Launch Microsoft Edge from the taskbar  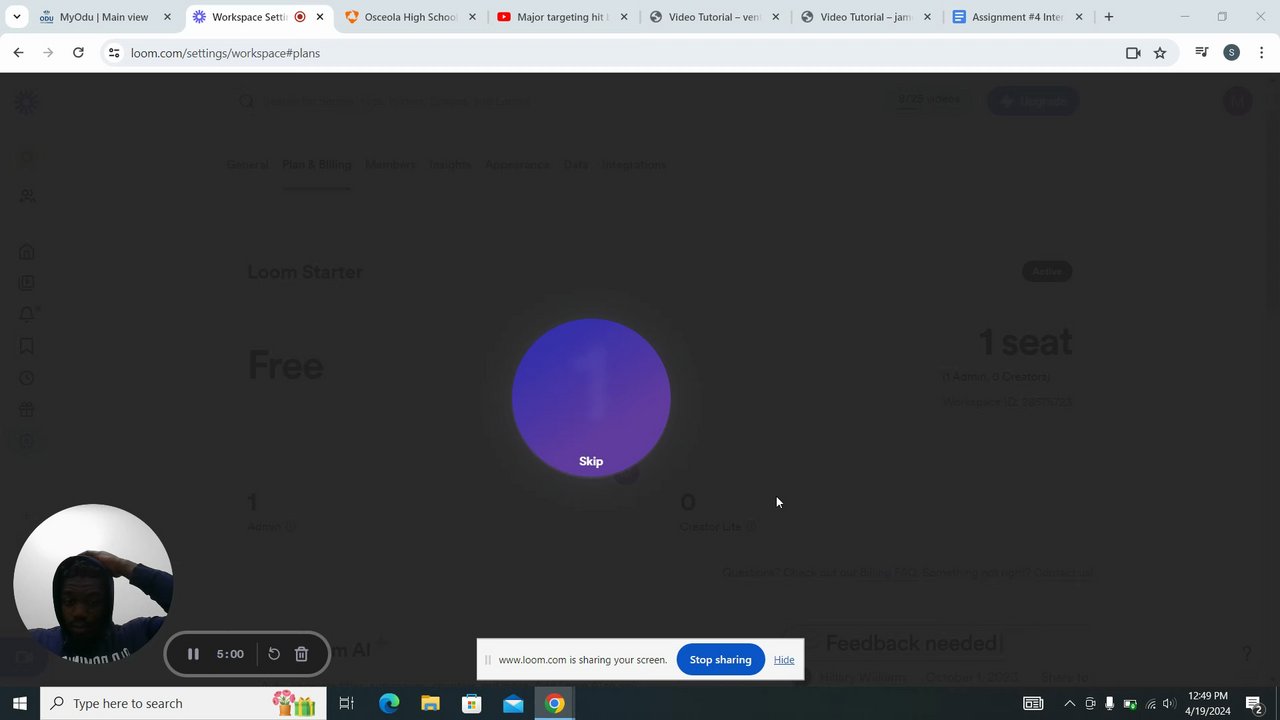click(x=389, y=704)
